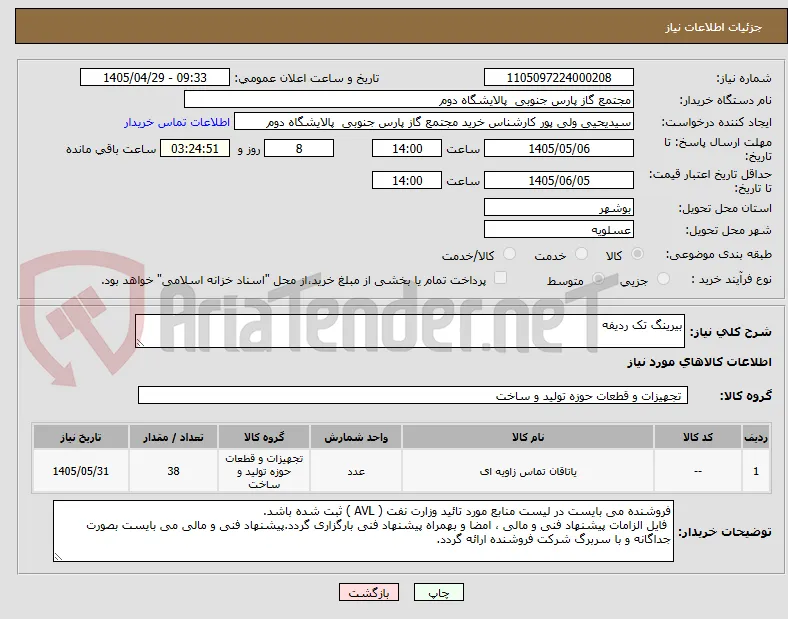Select the کالا radio button

[637, 254]
